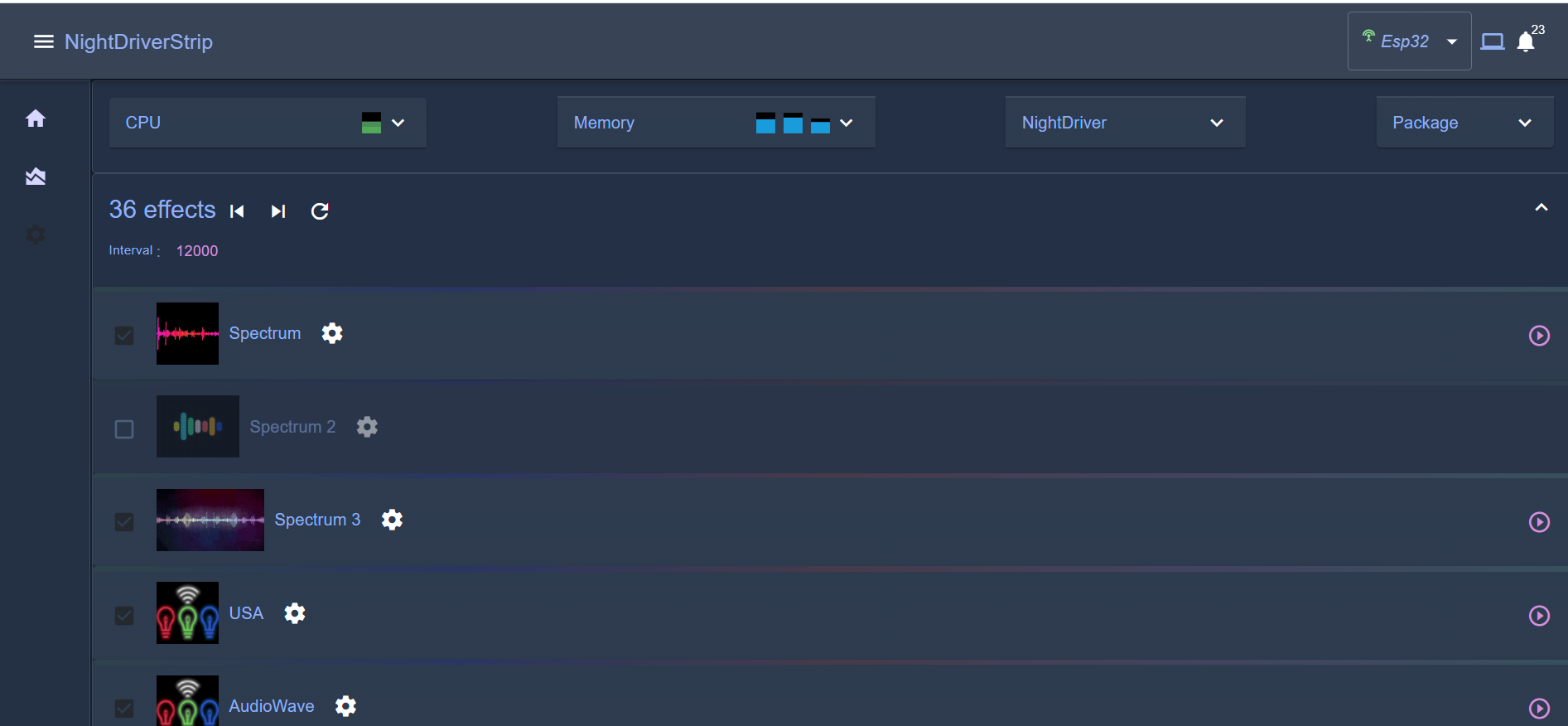Play the Spectrum 3 effect
Screen dimensions: 1568x726
click(1539, 522)
